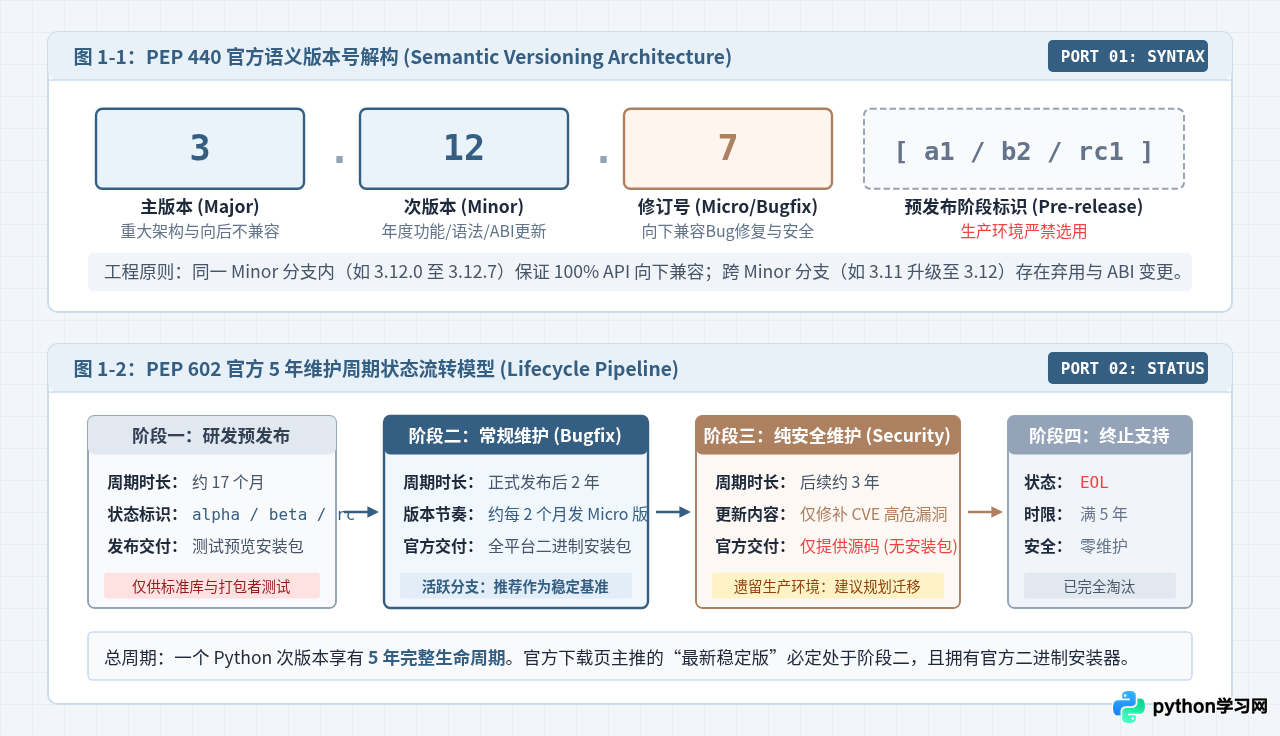Image resolution: width=1280 pixels, height=736 pixels.
Task: Select the label '修订号 (Micro/Bugfix)'
Action: (x=728, y=207)
